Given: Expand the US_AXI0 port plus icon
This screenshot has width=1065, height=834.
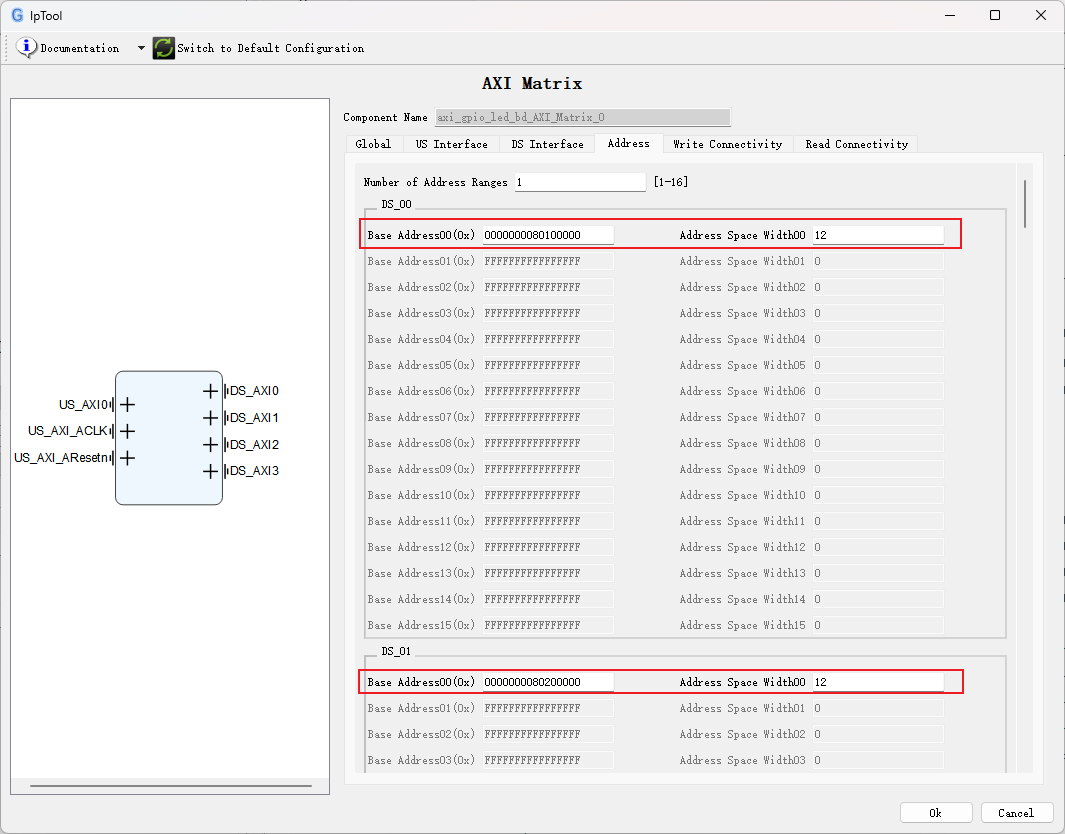Looking at the screenshot, I should coord(128,405).
